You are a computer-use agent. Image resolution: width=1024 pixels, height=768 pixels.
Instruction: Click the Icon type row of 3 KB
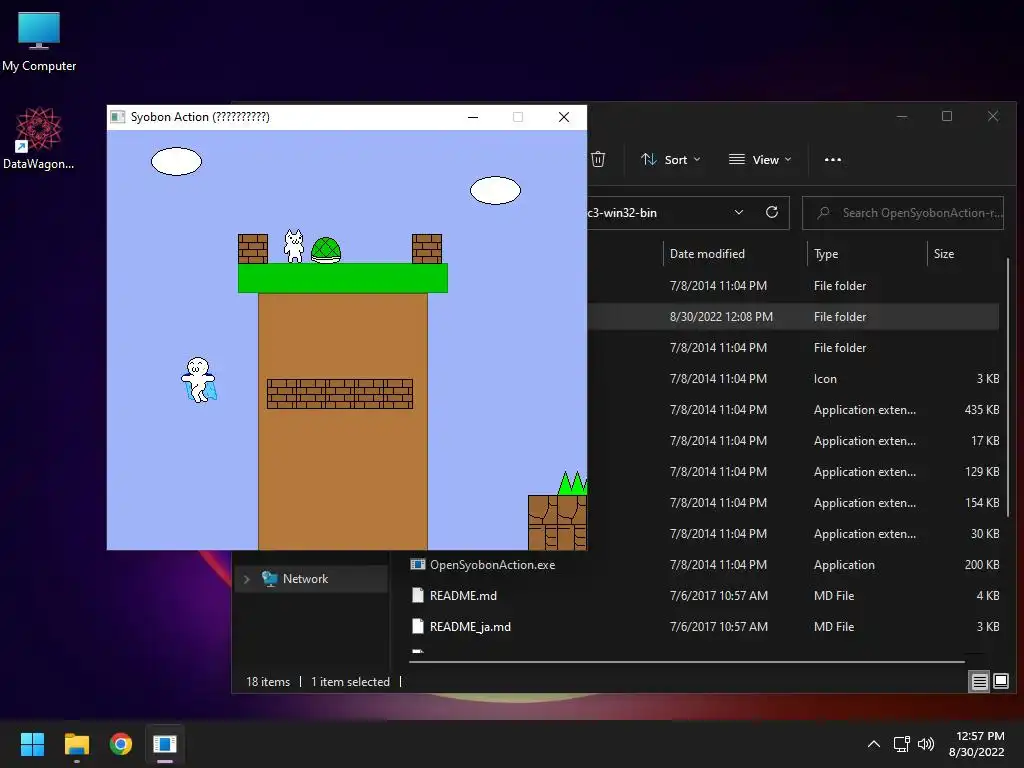click(793, 379)
